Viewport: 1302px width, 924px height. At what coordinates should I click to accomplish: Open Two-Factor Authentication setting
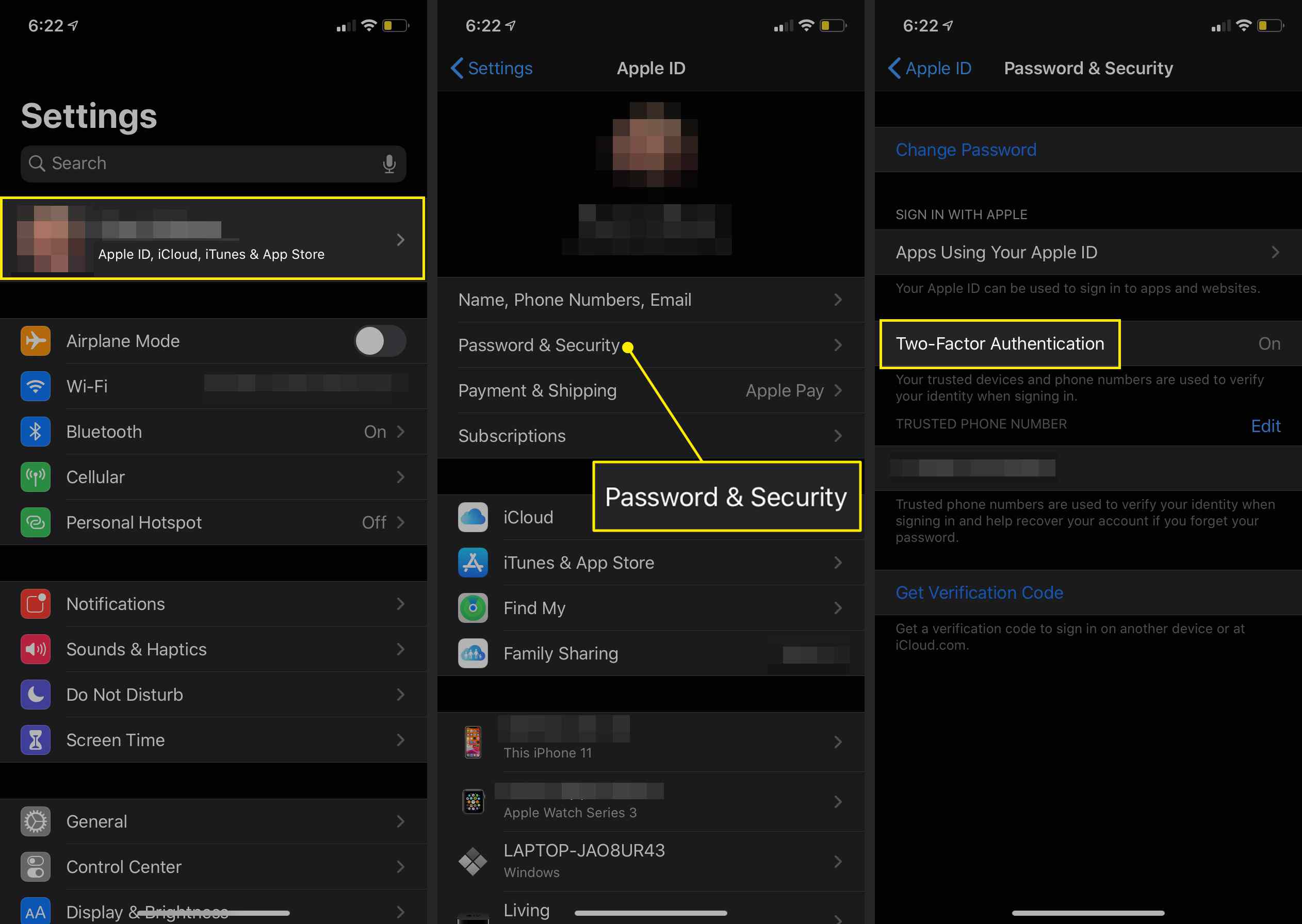click(1088, 343)
